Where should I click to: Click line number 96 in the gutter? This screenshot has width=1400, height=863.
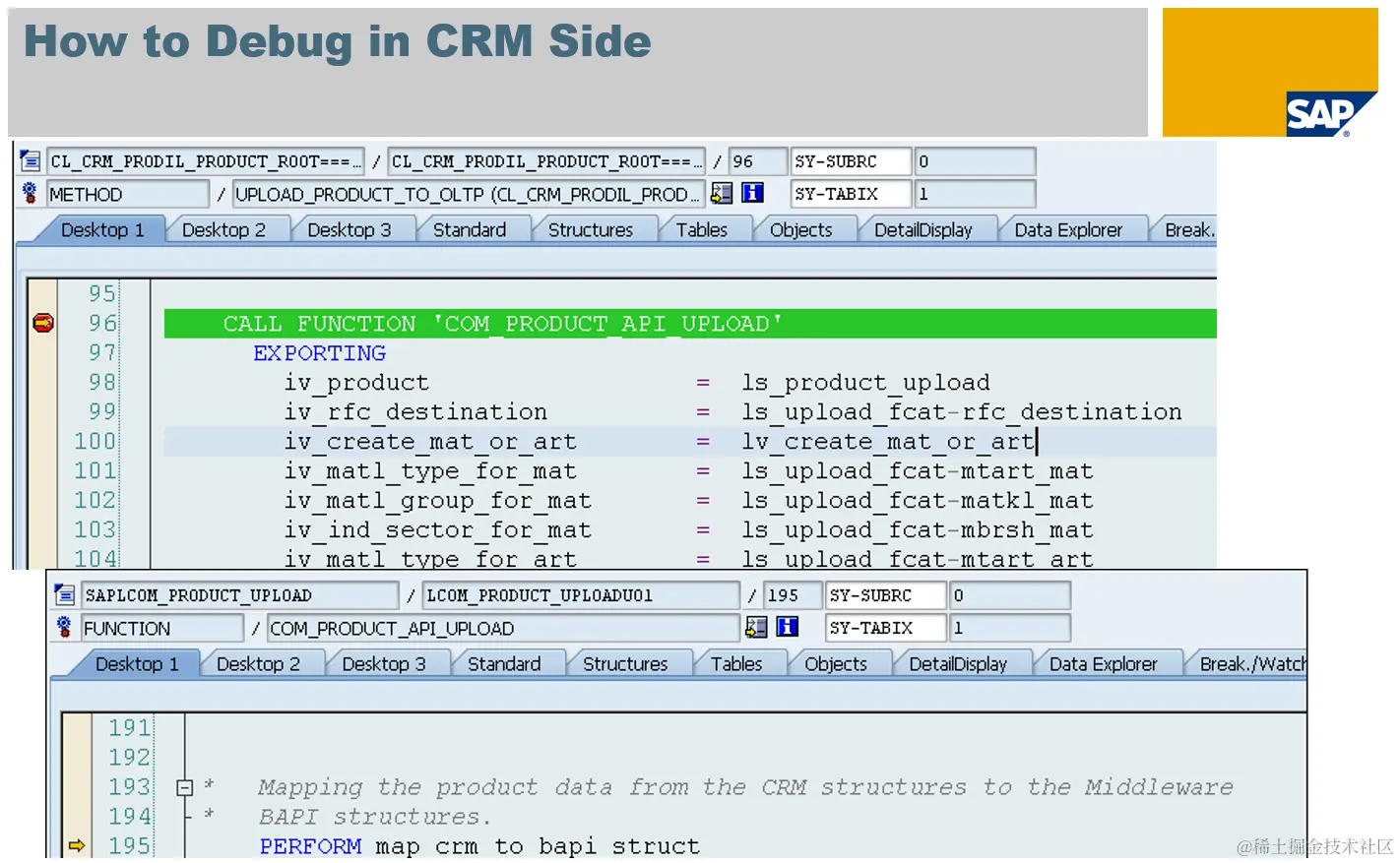pos(102,323)
